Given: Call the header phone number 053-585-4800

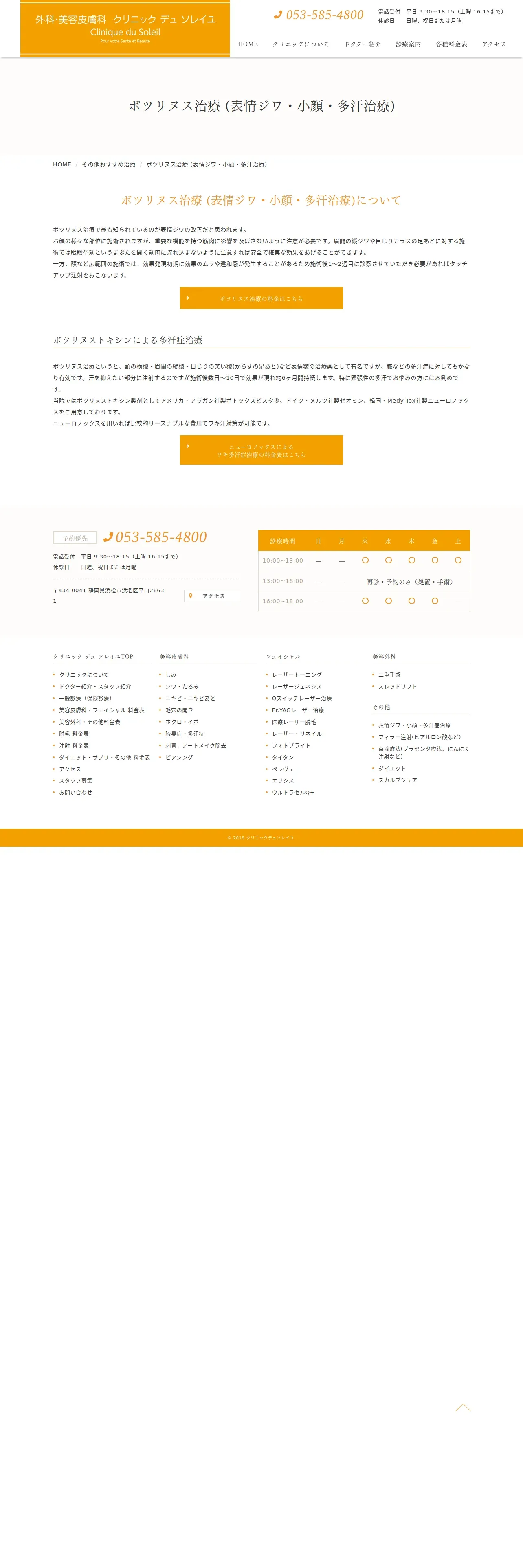Looking at the screenshot, I should pyautogui.click(x=325, y=15).
